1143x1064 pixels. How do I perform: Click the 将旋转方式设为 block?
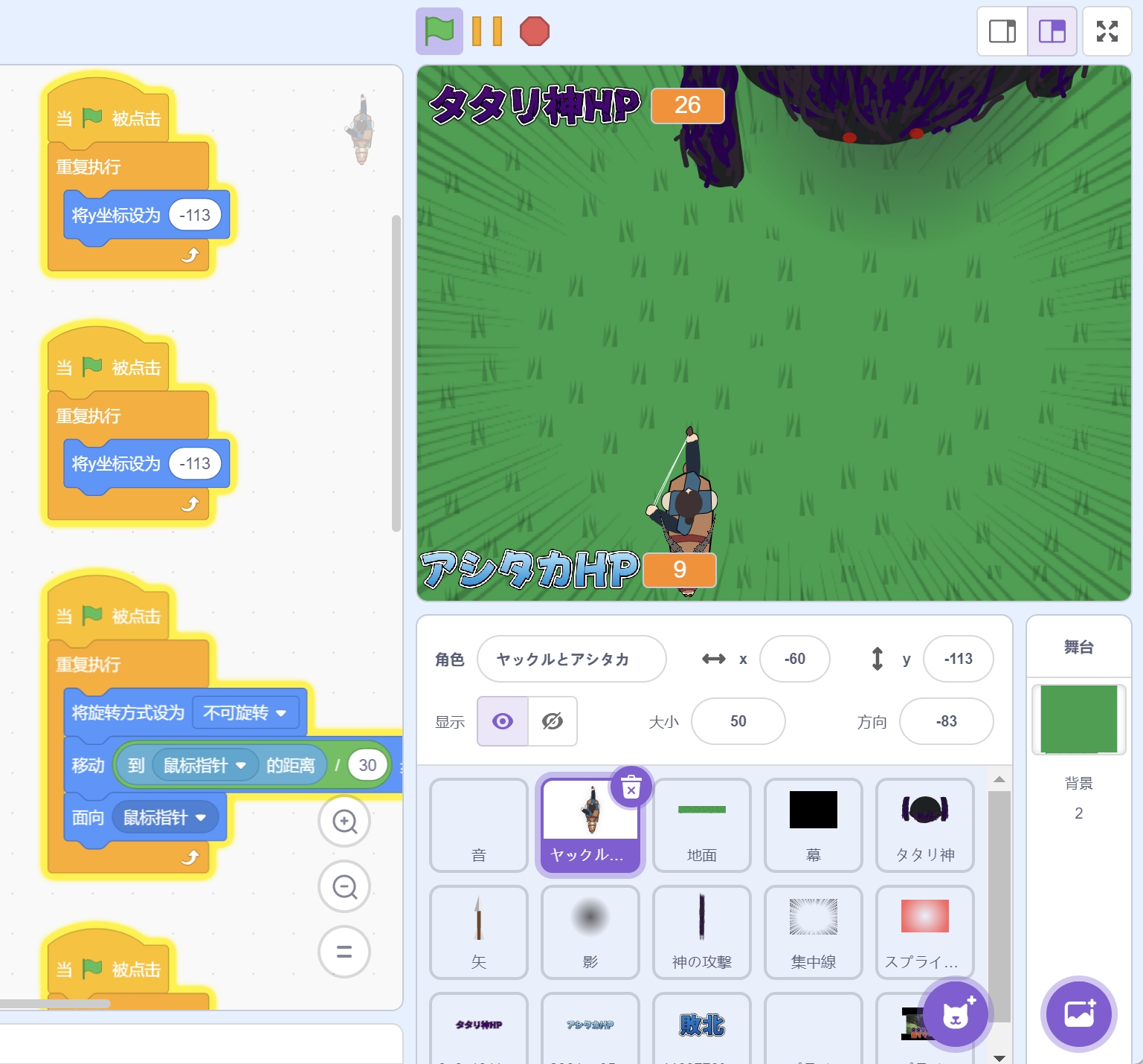click(128, 713)
